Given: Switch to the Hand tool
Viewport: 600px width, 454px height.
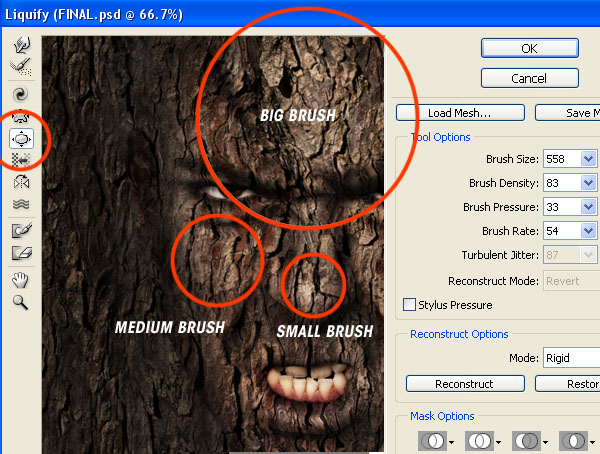Looking at the screenshot, I should click(x=19, y=280).
